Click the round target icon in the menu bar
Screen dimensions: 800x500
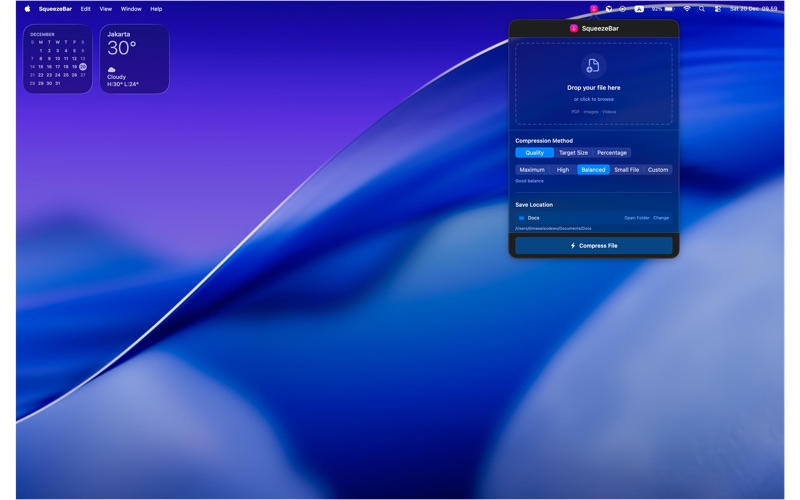click(623, 9)
